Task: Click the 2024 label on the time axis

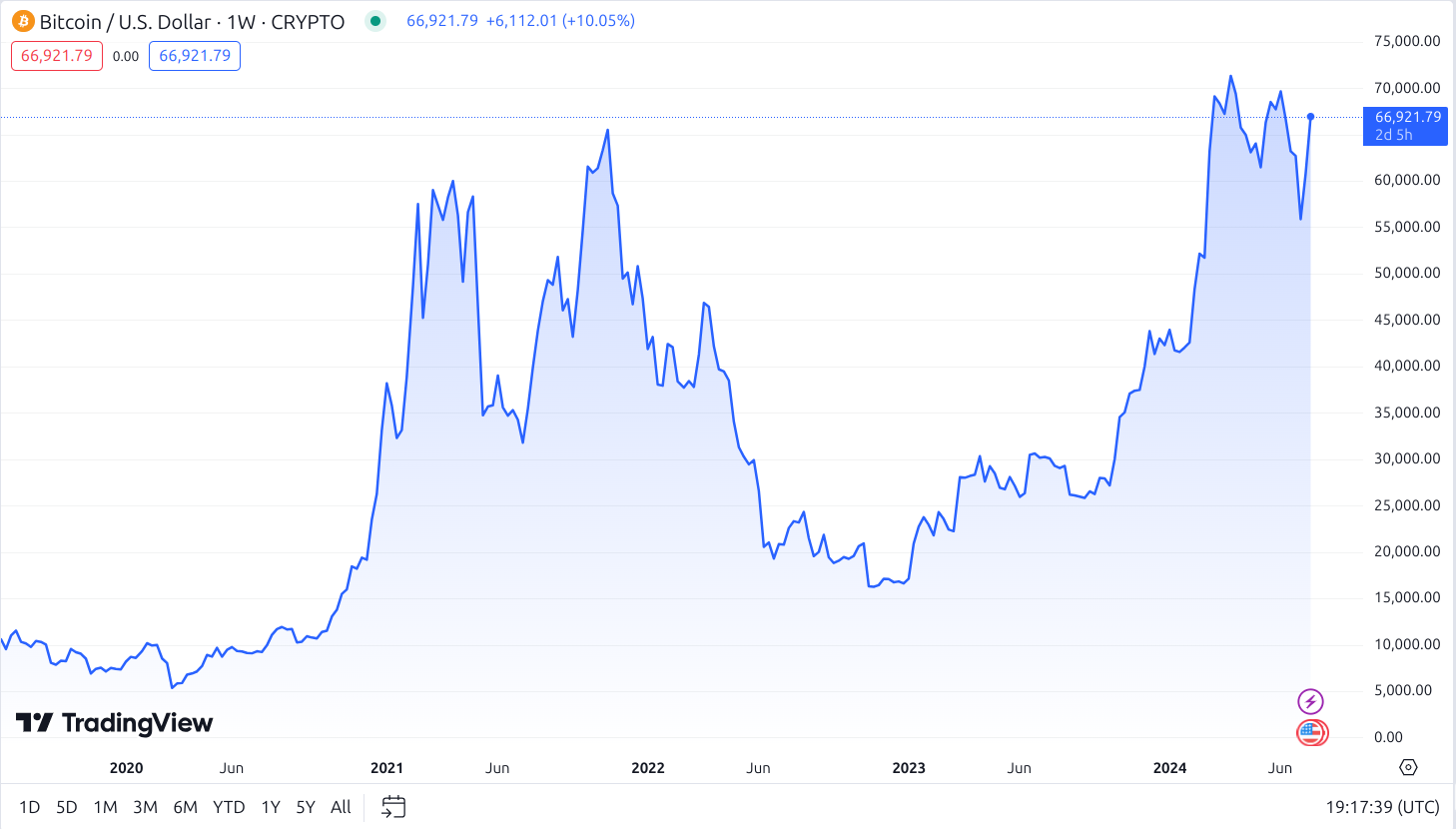Action: pyautogui.click(x=1169, y=768)
